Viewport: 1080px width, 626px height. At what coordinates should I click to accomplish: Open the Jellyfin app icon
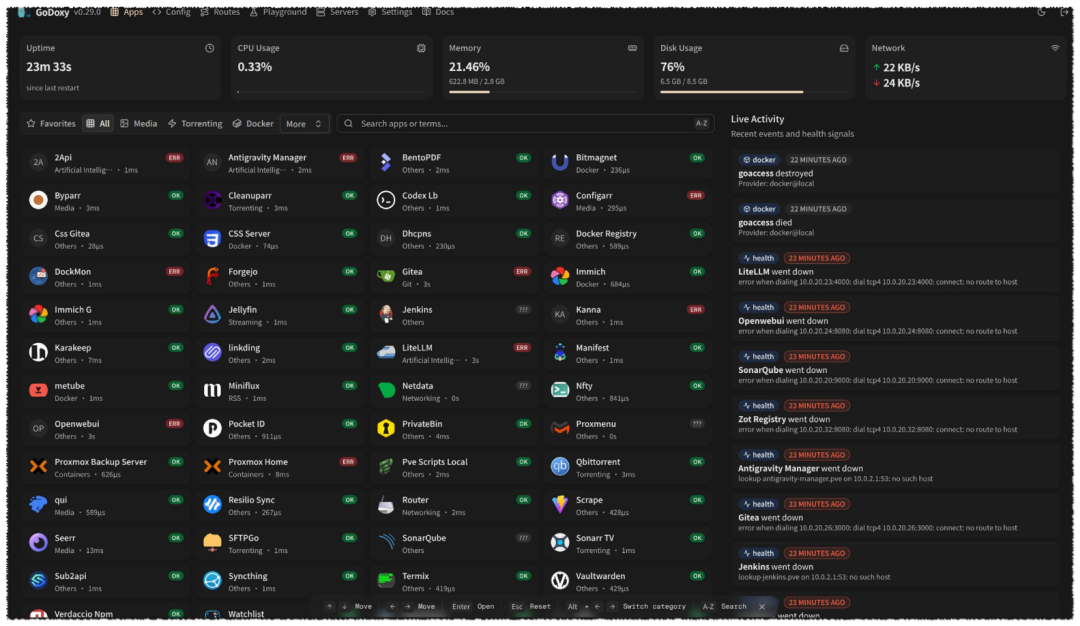tap(212, 314)
